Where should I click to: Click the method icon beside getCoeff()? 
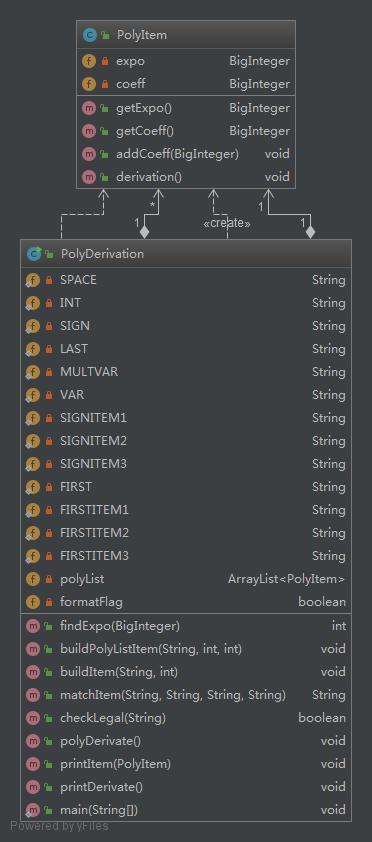[x=89, y=131]
